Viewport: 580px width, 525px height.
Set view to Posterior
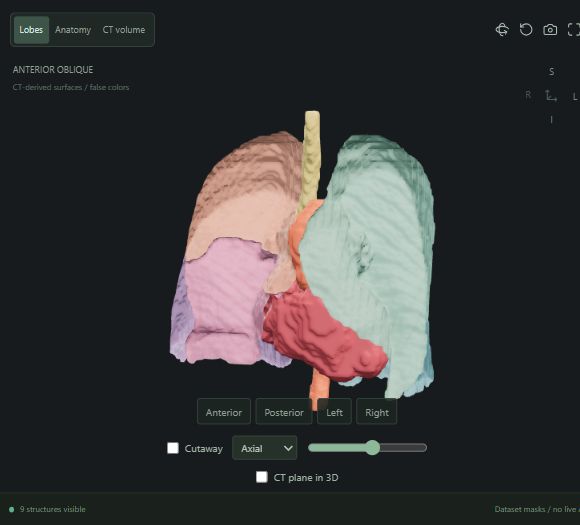(284, 412)
